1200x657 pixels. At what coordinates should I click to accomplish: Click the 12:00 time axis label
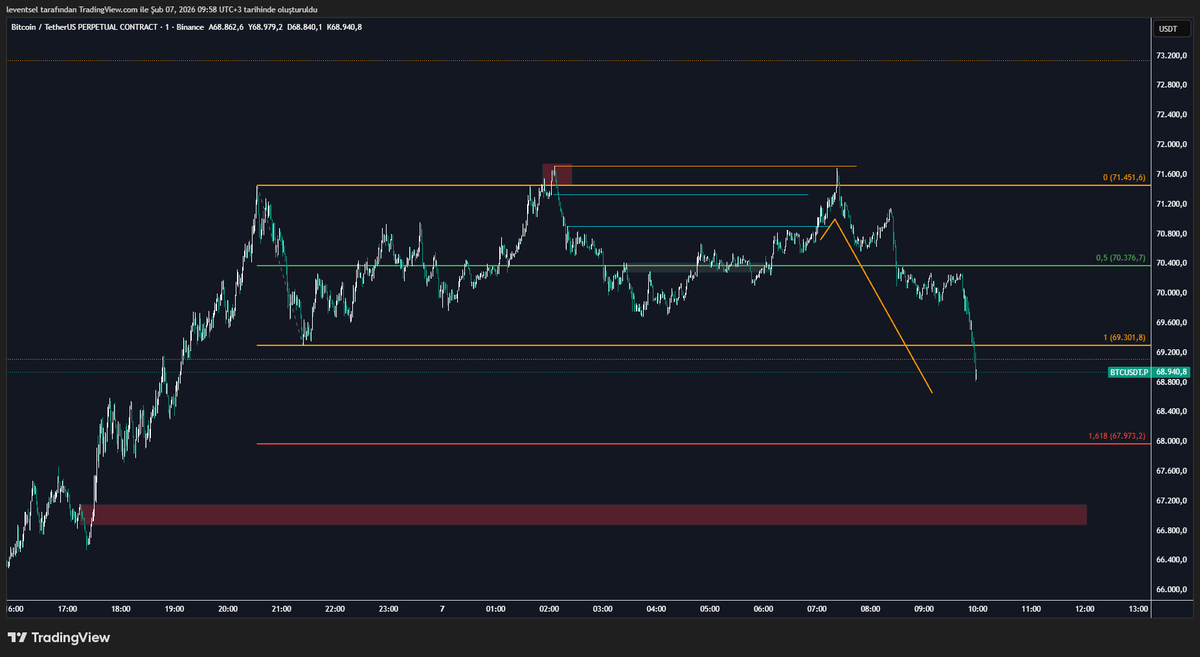pos(1085,609)
